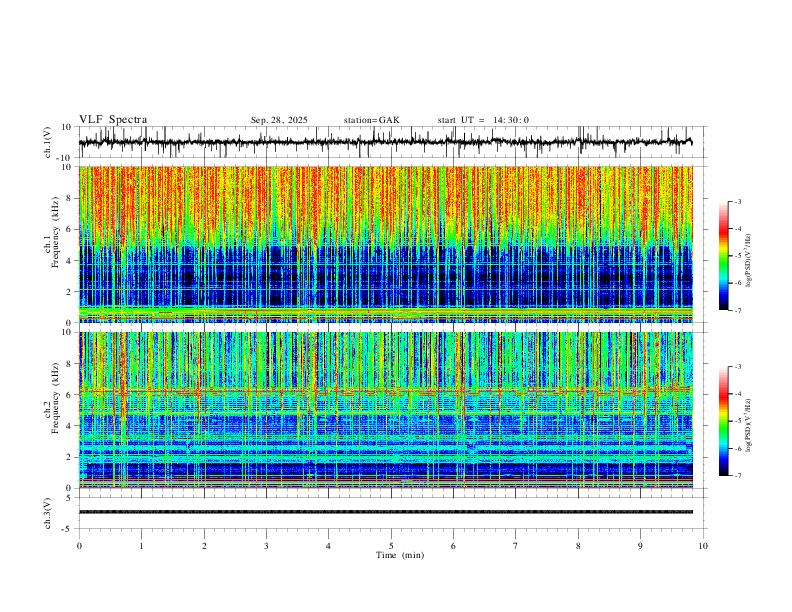Click the ch.1 color bar "-7" label
Screen dimensions: 792x612
738,310
